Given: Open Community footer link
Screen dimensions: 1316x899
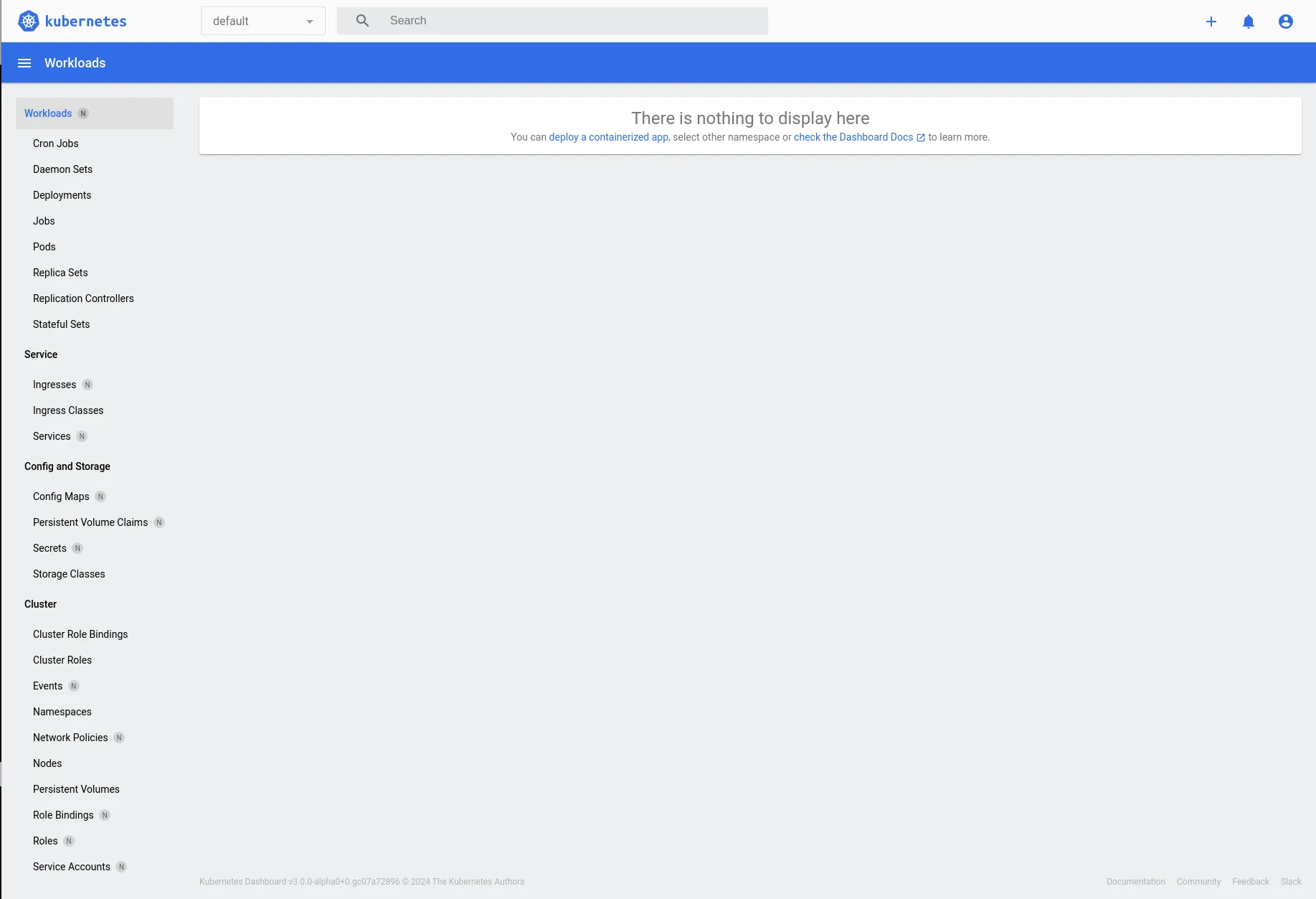Looking at the screenshot, I should tap(1198, 882).
